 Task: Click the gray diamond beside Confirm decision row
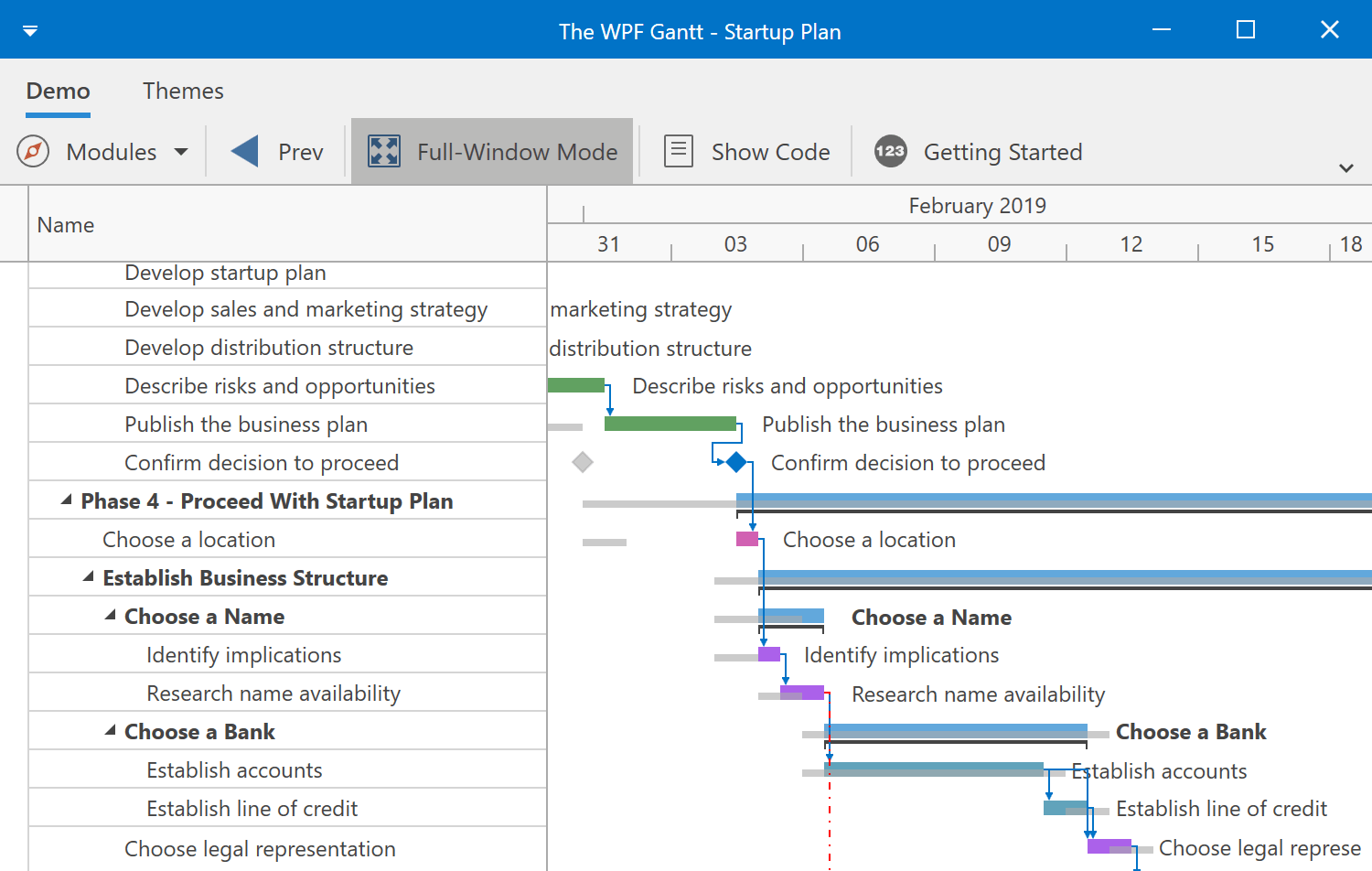pyautogui.click(x=583, y=462)
